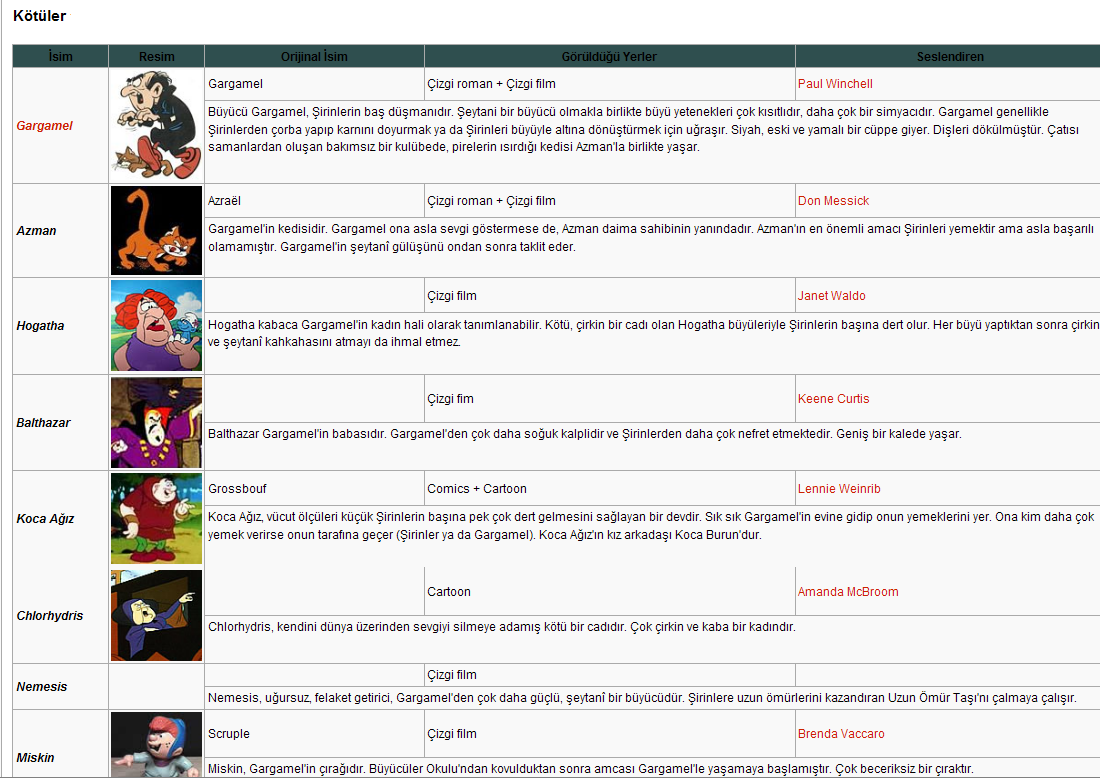1109x778 pixels.
Task: Open Don Messick voice actor link
Action: pos(833,201)
